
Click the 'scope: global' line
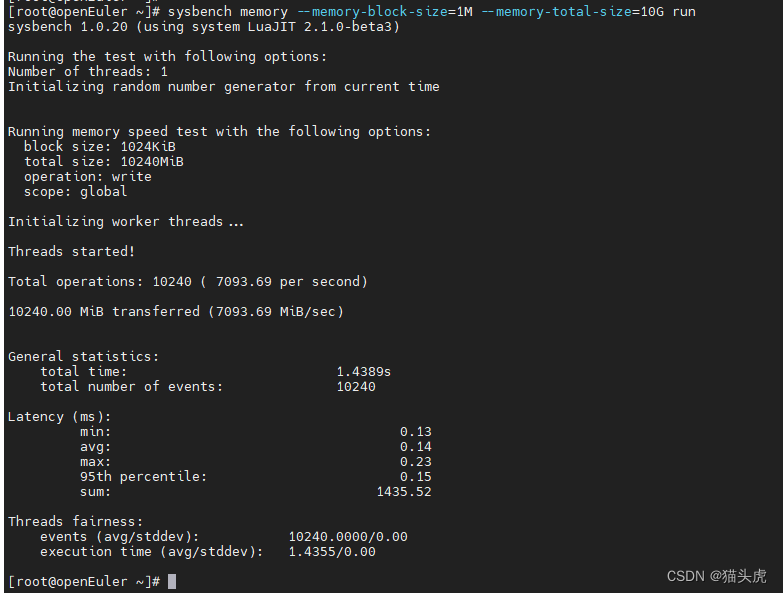(x=76, y=192)
